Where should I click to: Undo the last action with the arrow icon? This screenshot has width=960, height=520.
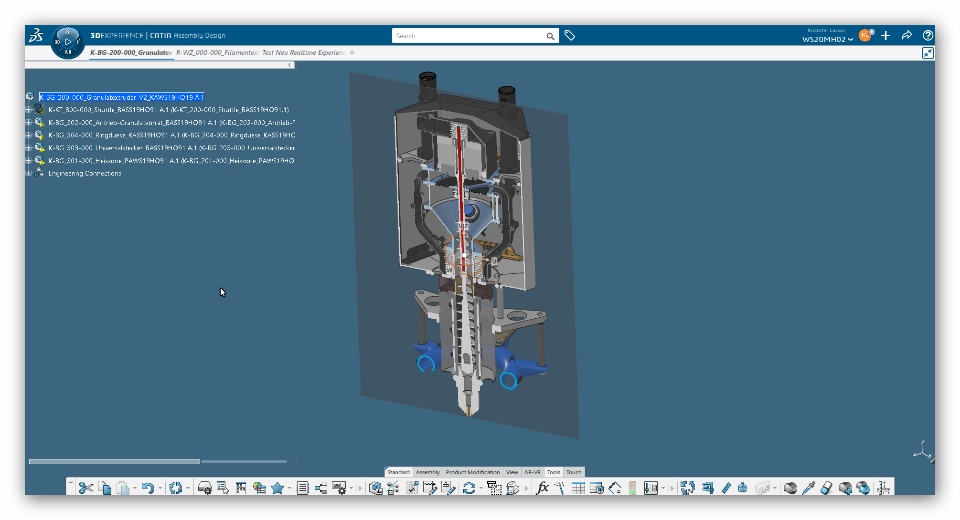[x=148, y=488]
